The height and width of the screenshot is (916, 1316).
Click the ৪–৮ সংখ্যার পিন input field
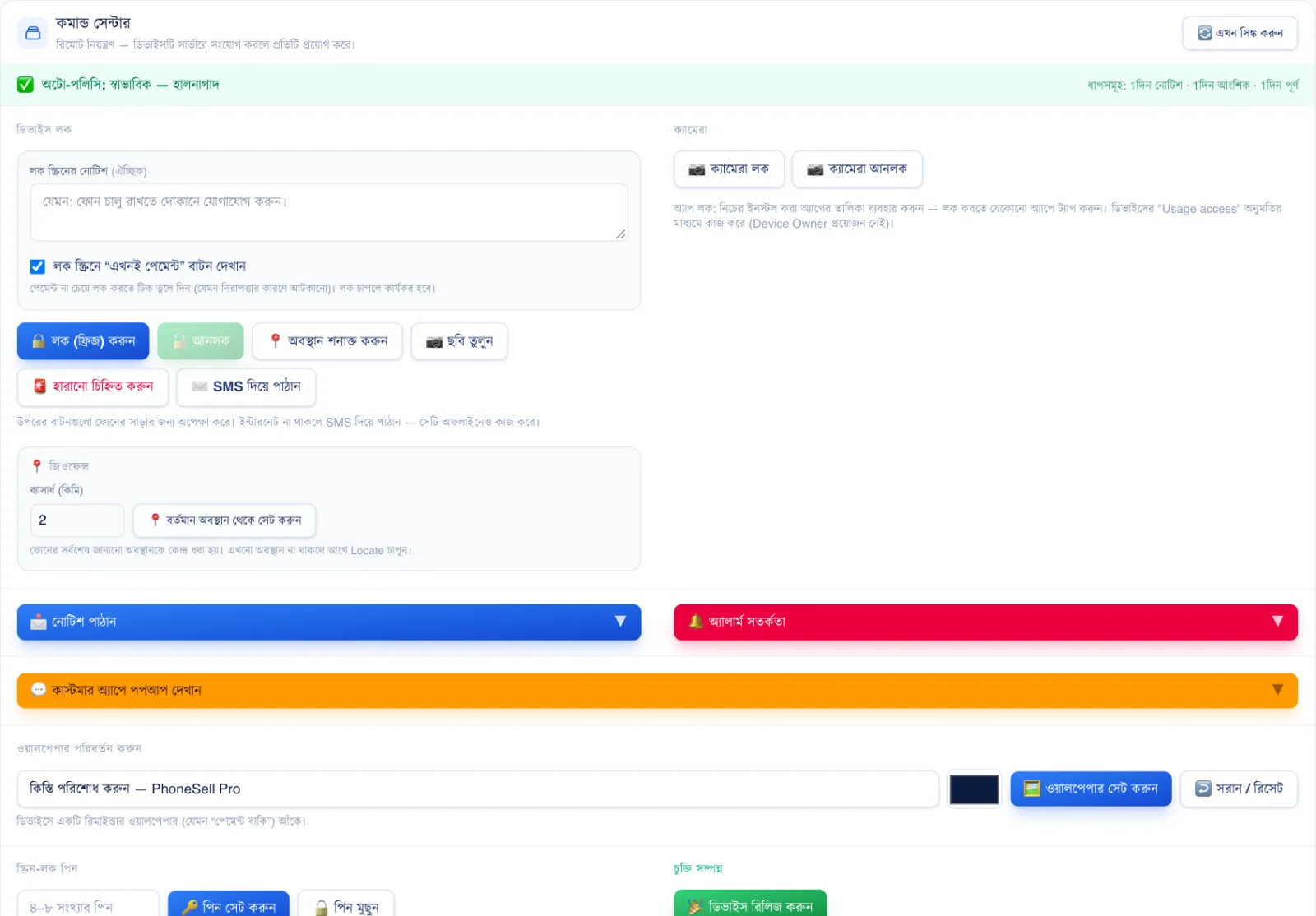tap(88, 904)
